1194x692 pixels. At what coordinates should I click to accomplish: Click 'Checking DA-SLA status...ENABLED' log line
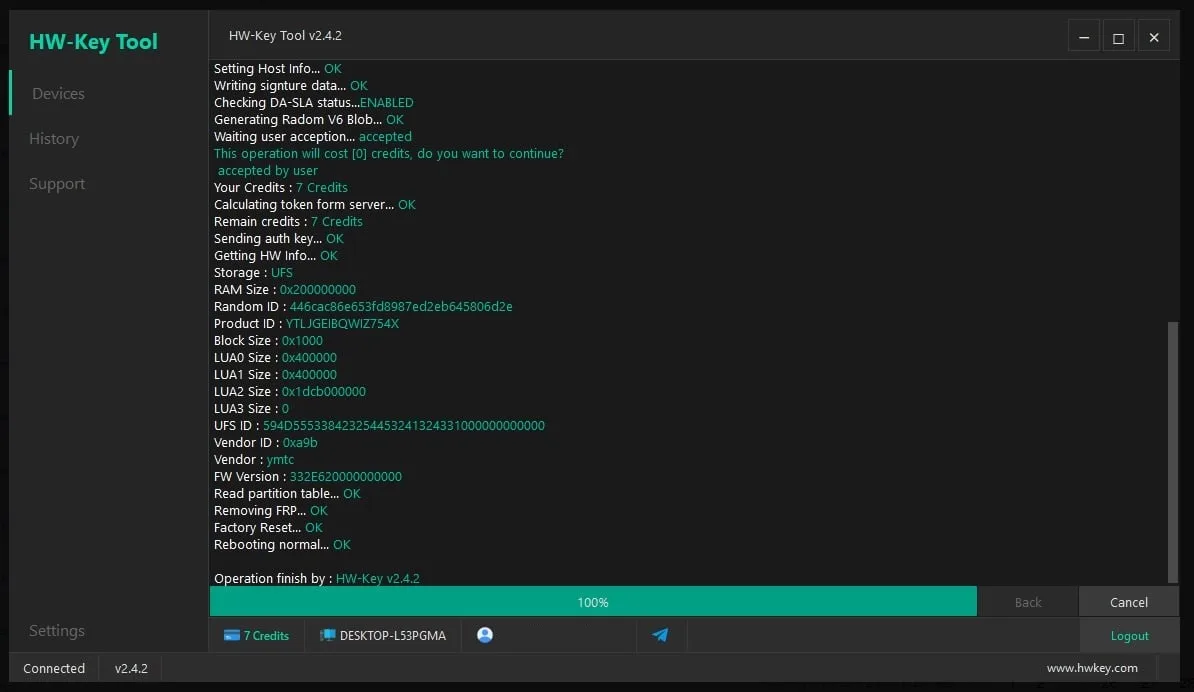[314, 103]
